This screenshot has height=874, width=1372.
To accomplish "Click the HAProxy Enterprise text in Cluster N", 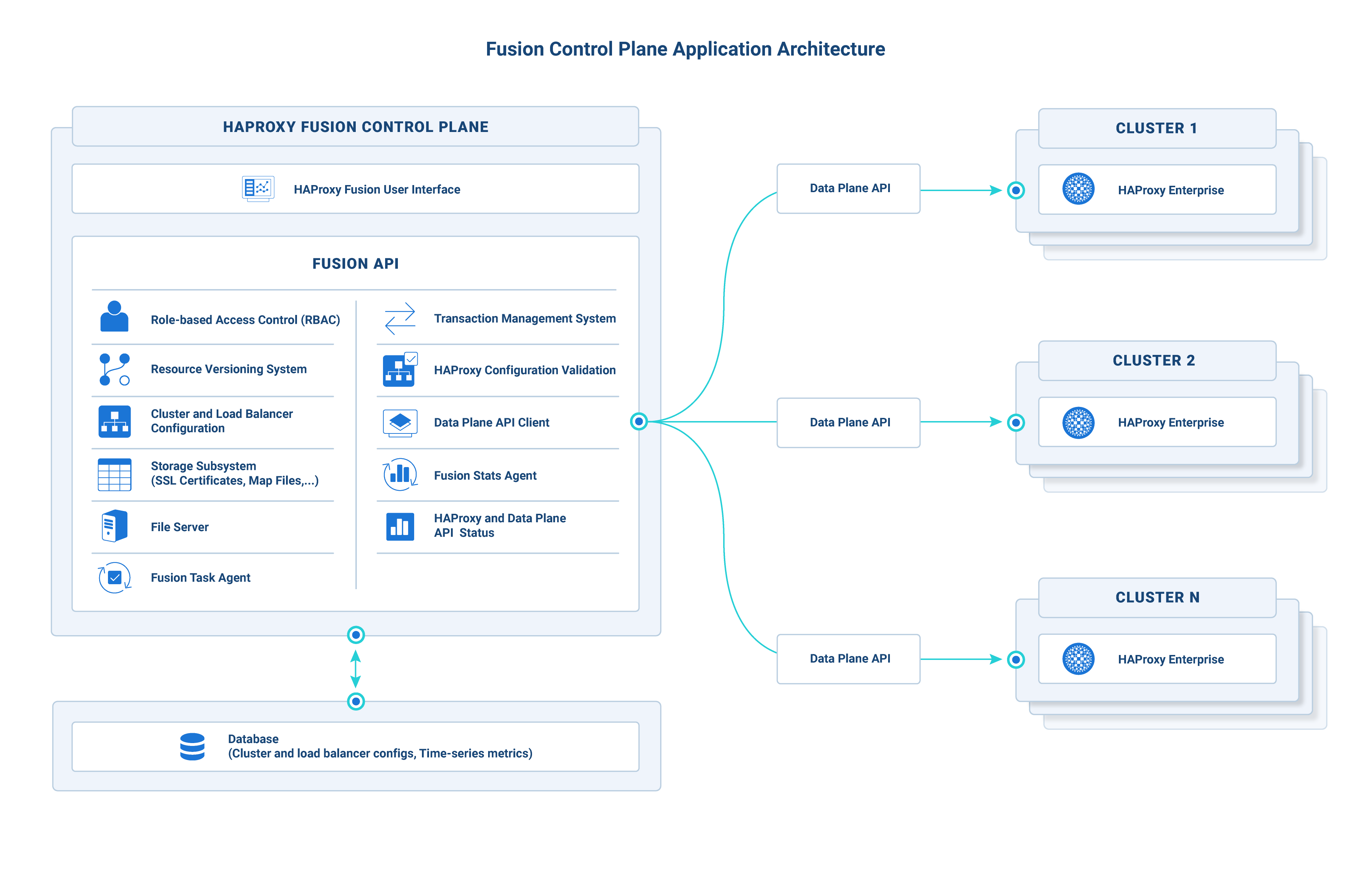I will [1171, 659].
